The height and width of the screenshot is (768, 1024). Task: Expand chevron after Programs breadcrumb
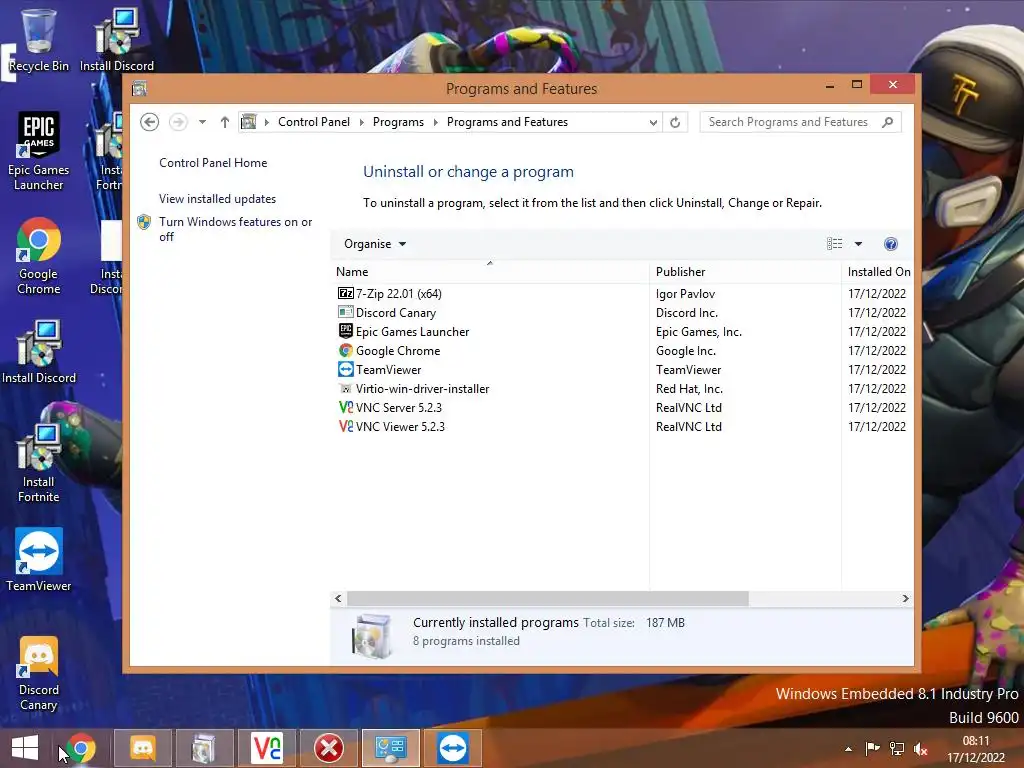click(436, 122)
